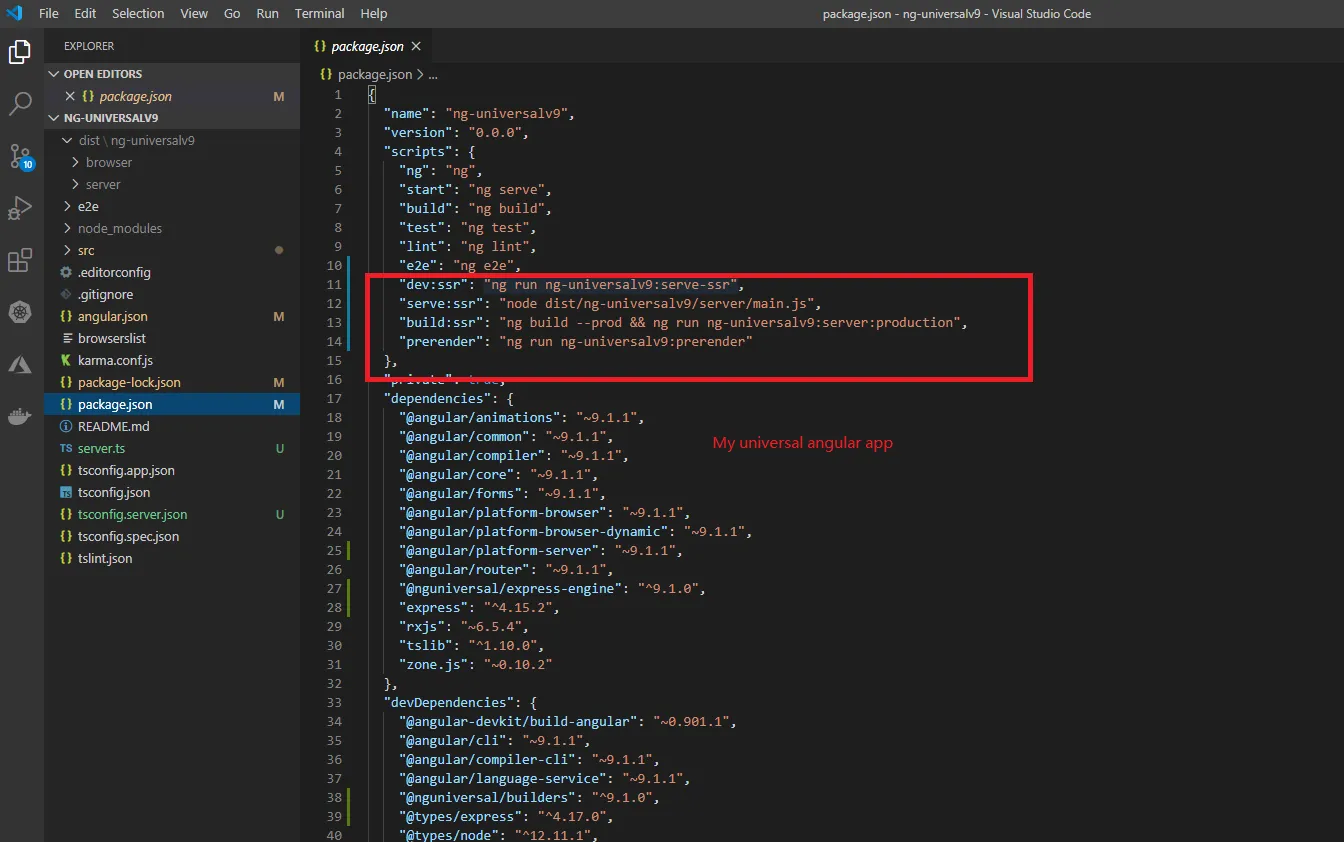
Task: Click the "@nguniversal/express-engine" dependency line
Action: [x=552, y=589]
